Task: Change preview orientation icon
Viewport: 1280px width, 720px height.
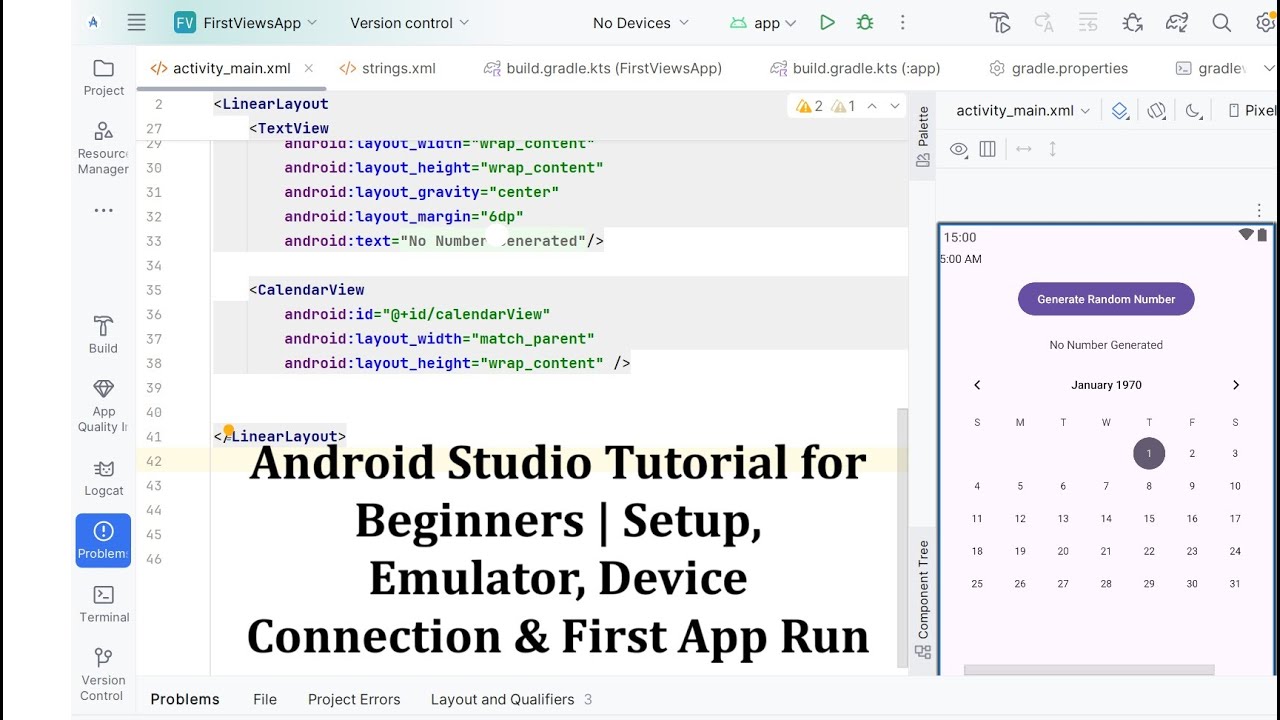Action: click(1157, 111)
